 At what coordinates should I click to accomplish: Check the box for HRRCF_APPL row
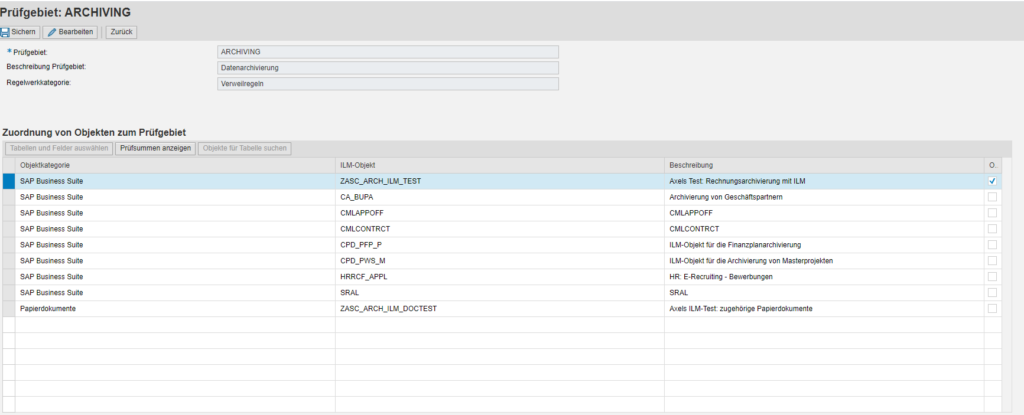point(992,276)
